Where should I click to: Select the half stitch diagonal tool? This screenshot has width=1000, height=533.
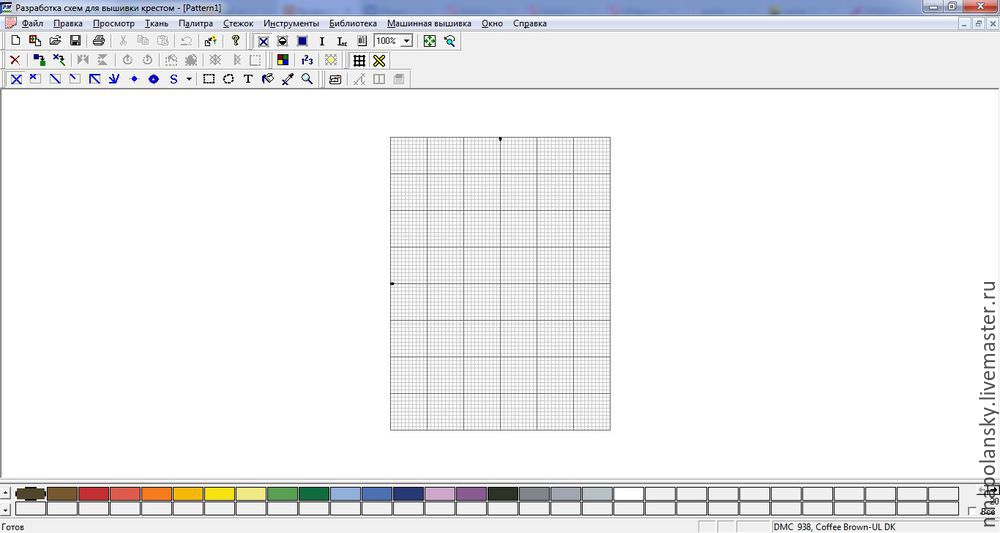[55, 79]
